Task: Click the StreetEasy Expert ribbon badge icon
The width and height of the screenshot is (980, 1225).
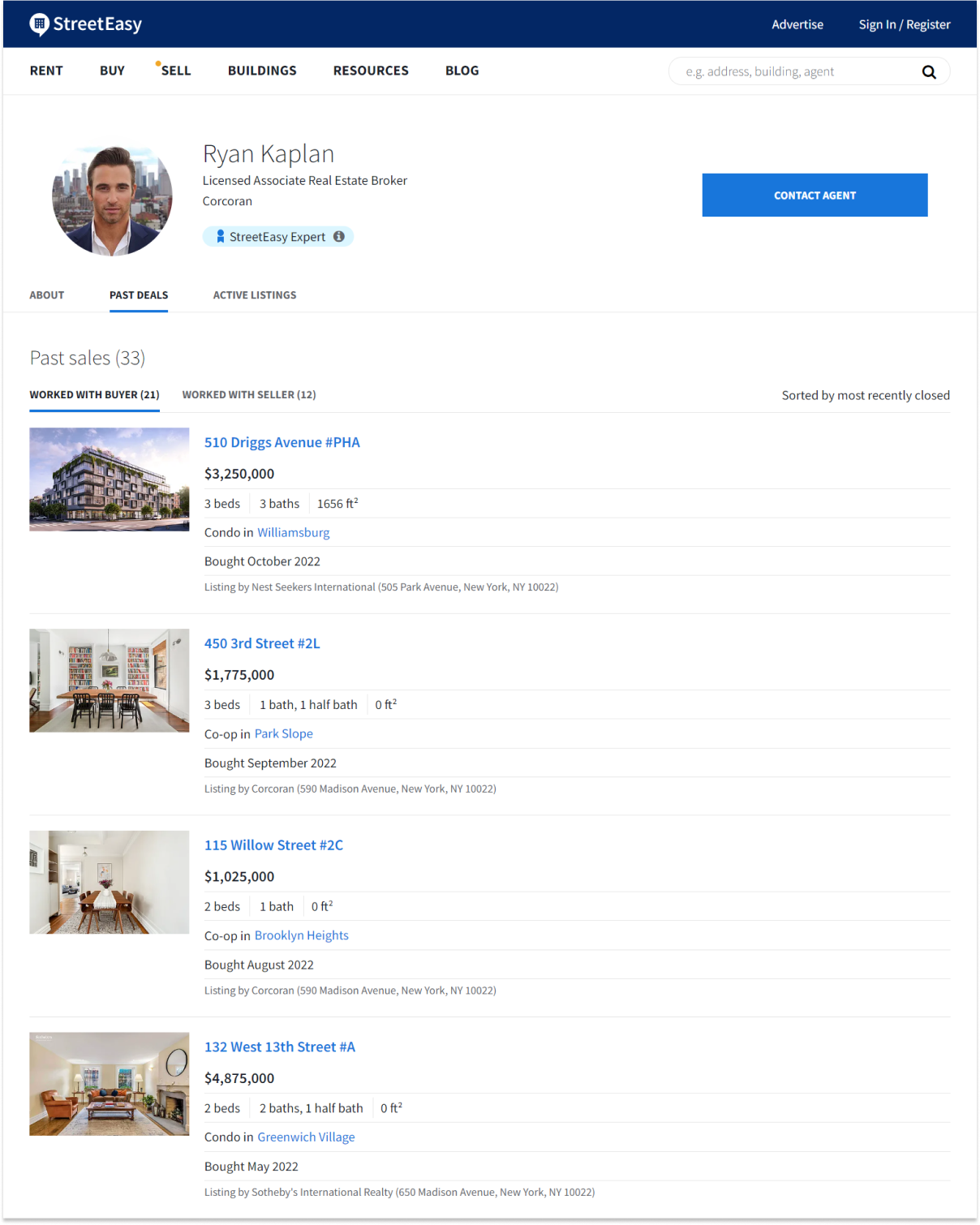Action: point(220,236)
